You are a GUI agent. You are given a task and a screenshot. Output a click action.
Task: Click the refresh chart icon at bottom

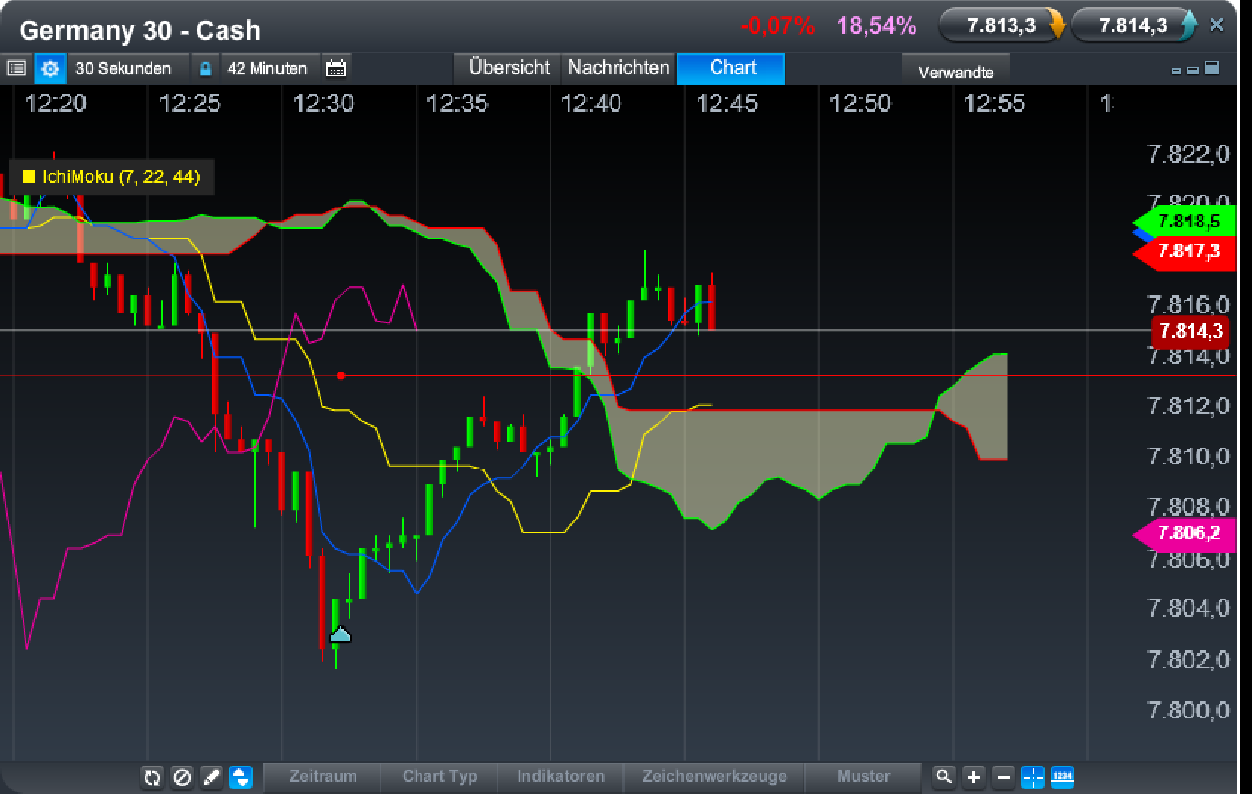pos(152,776)
